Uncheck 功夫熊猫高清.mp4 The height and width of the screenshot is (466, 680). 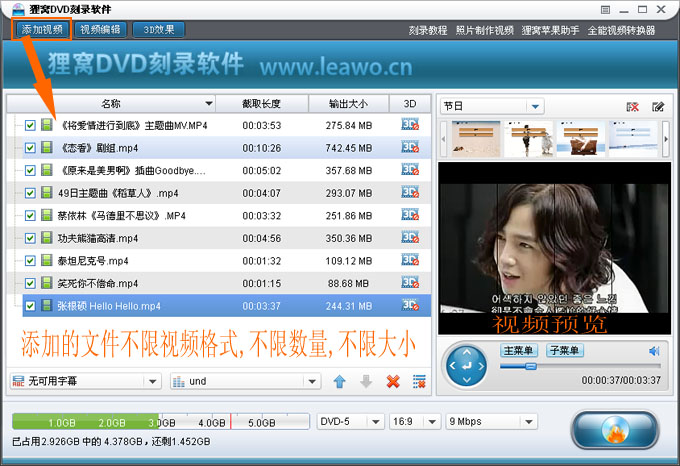pos(30,238)
